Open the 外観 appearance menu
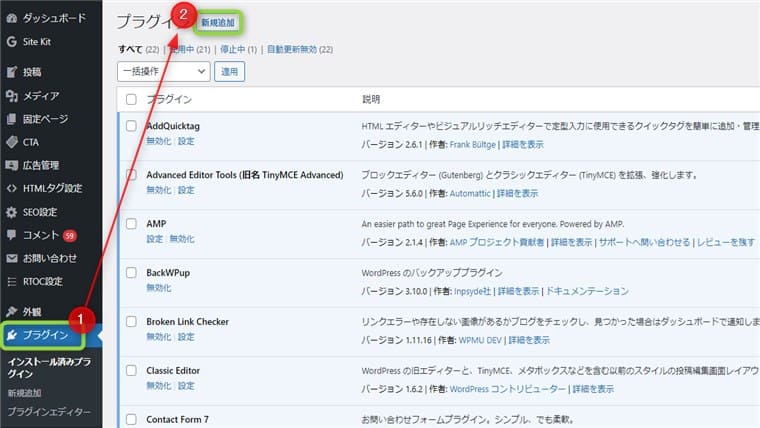Viewport: 760px width, 428px height. coord(32,312)
